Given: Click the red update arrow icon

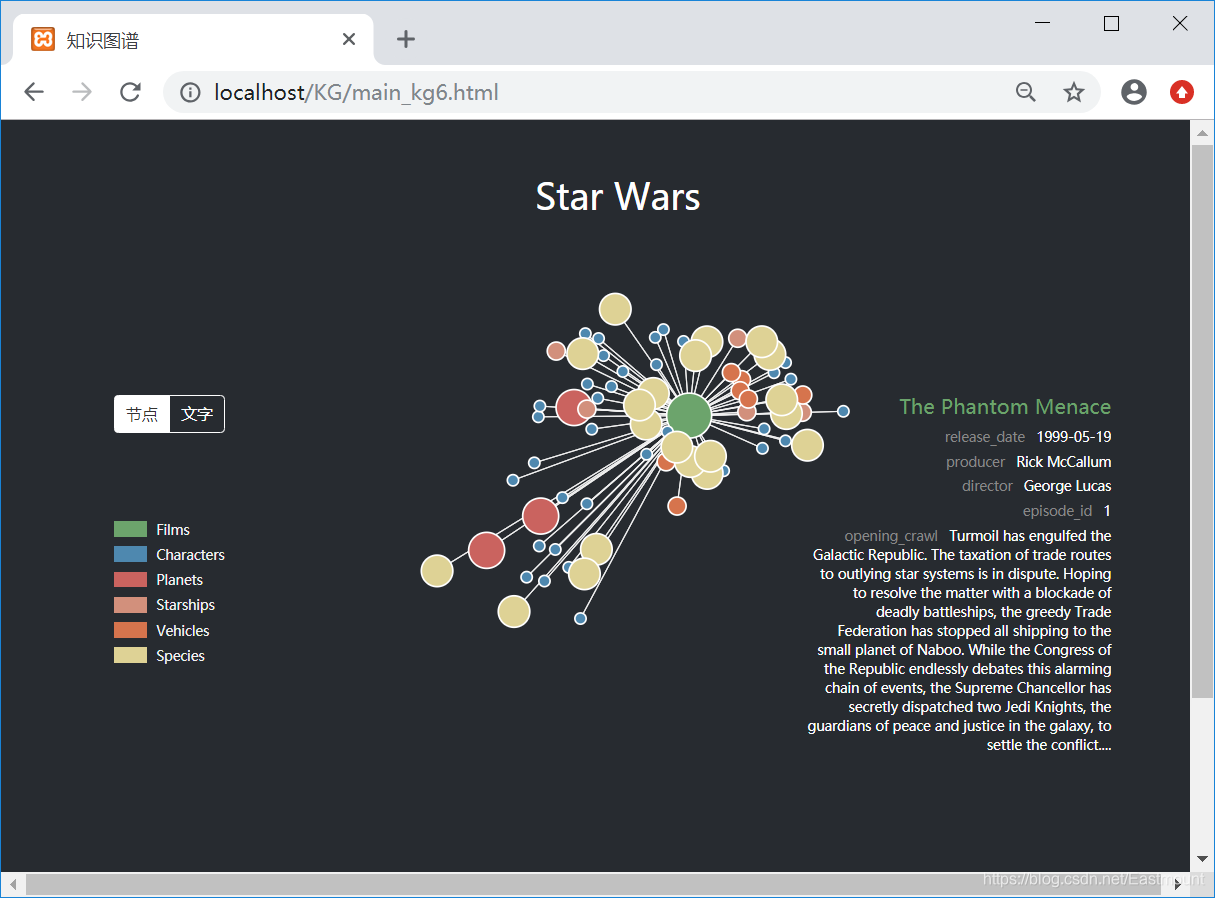Looking at the screenshot, I should [x=1182, y=92].
